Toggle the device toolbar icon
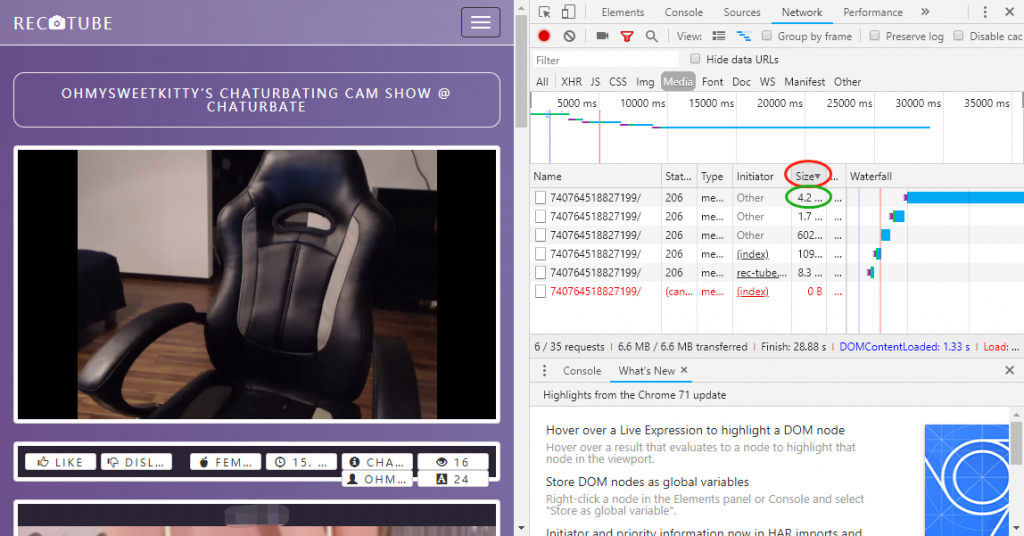1024x536 pixels. point(569,12)
